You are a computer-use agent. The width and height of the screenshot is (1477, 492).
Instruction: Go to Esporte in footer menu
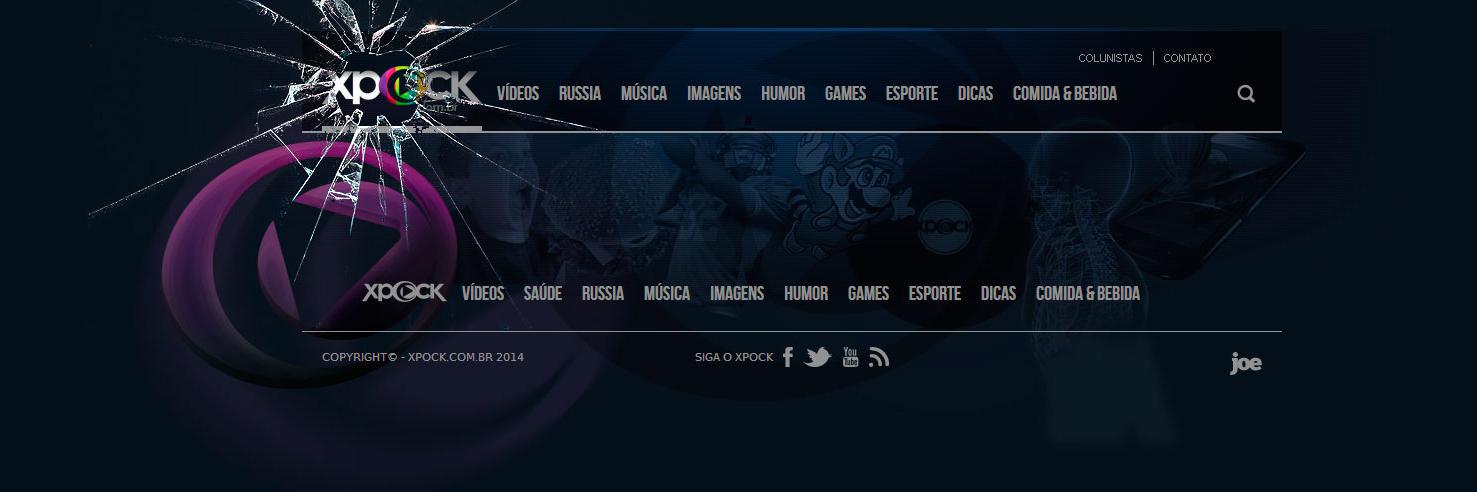pos(935,294)
